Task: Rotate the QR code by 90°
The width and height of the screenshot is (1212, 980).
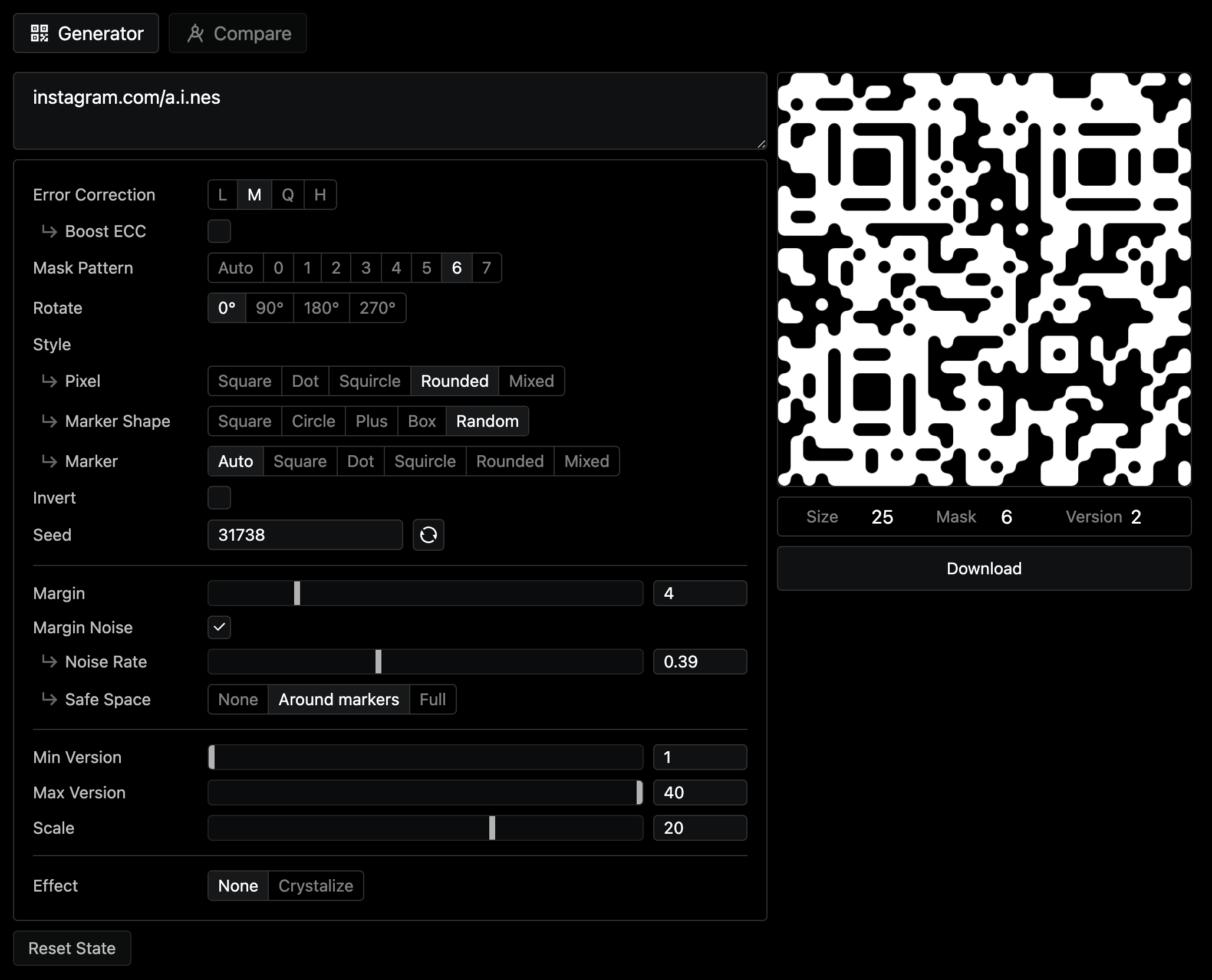Action: [268, 307]
